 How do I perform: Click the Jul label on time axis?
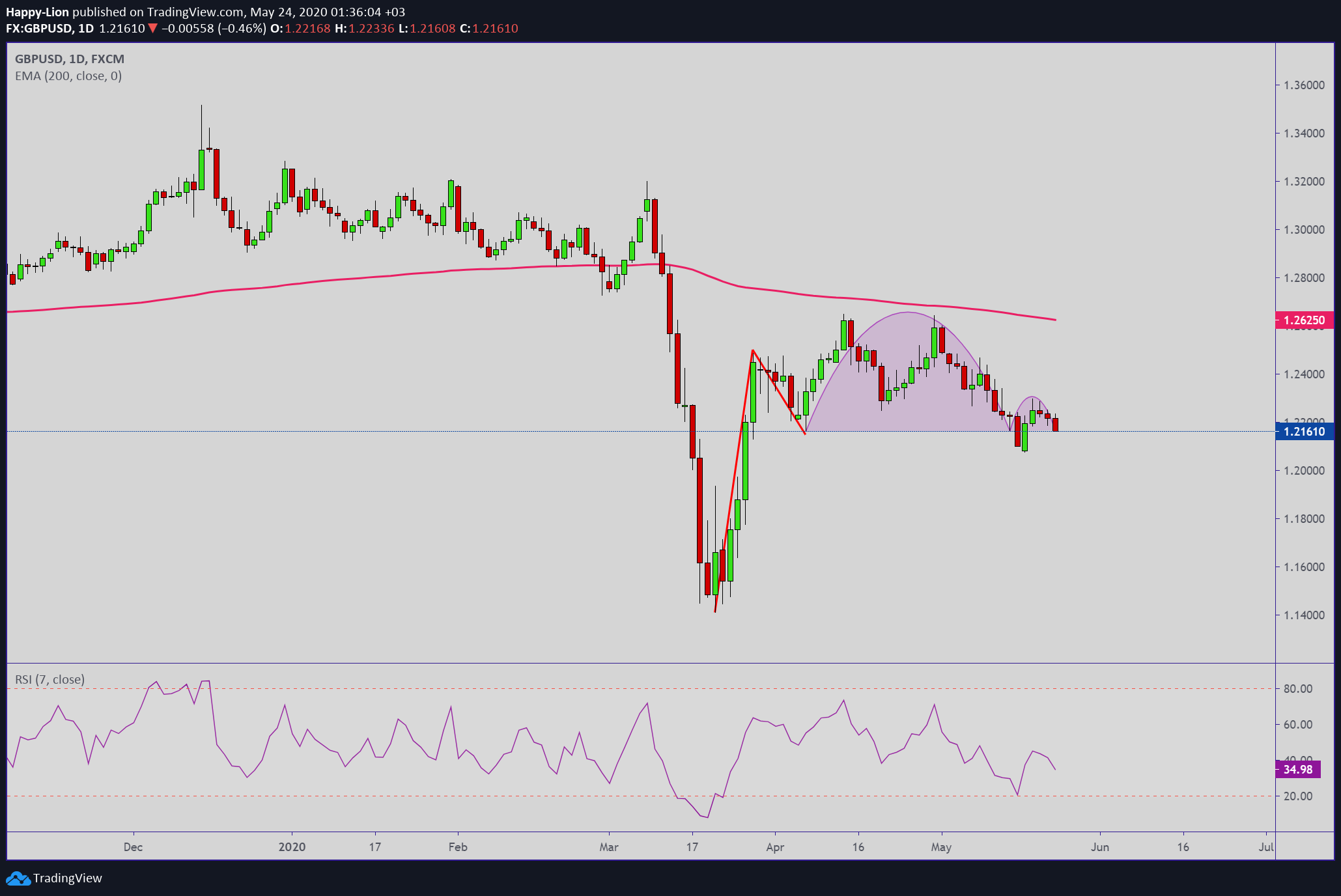[x=1266, y=847]
